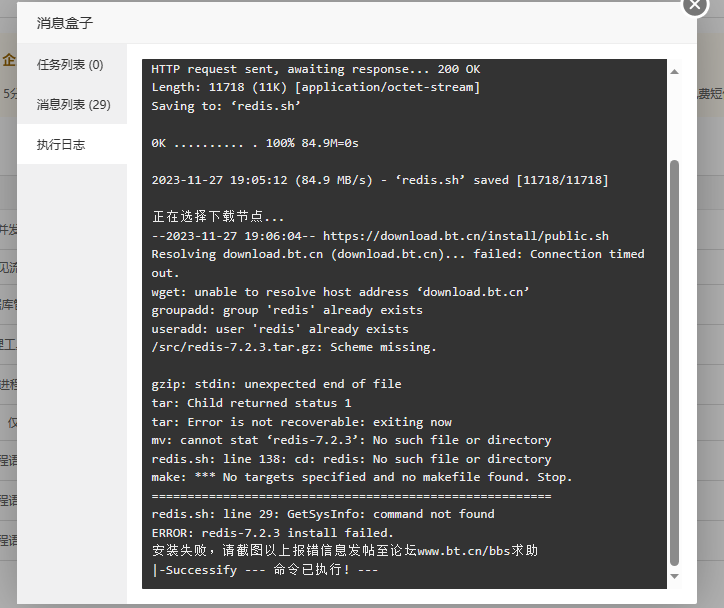This screenshot has width=724, height=608.
Task: Click the download.bt.cn/install/public.sh URL in the log
Action: coord(465,236)
